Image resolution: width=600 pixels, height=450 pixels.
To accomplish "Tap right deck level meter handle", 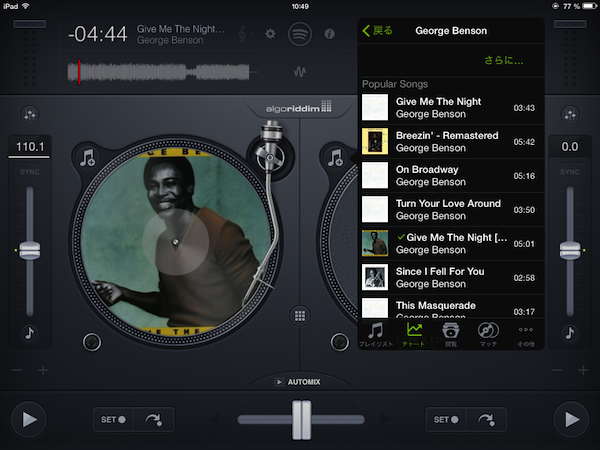I will point(570,24).
